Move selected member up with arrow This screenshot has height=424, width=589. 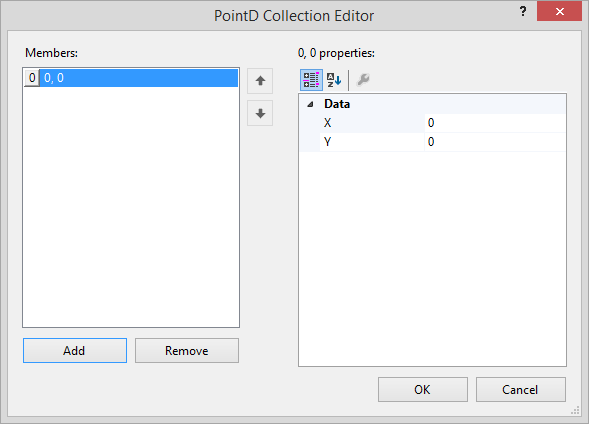260,81
